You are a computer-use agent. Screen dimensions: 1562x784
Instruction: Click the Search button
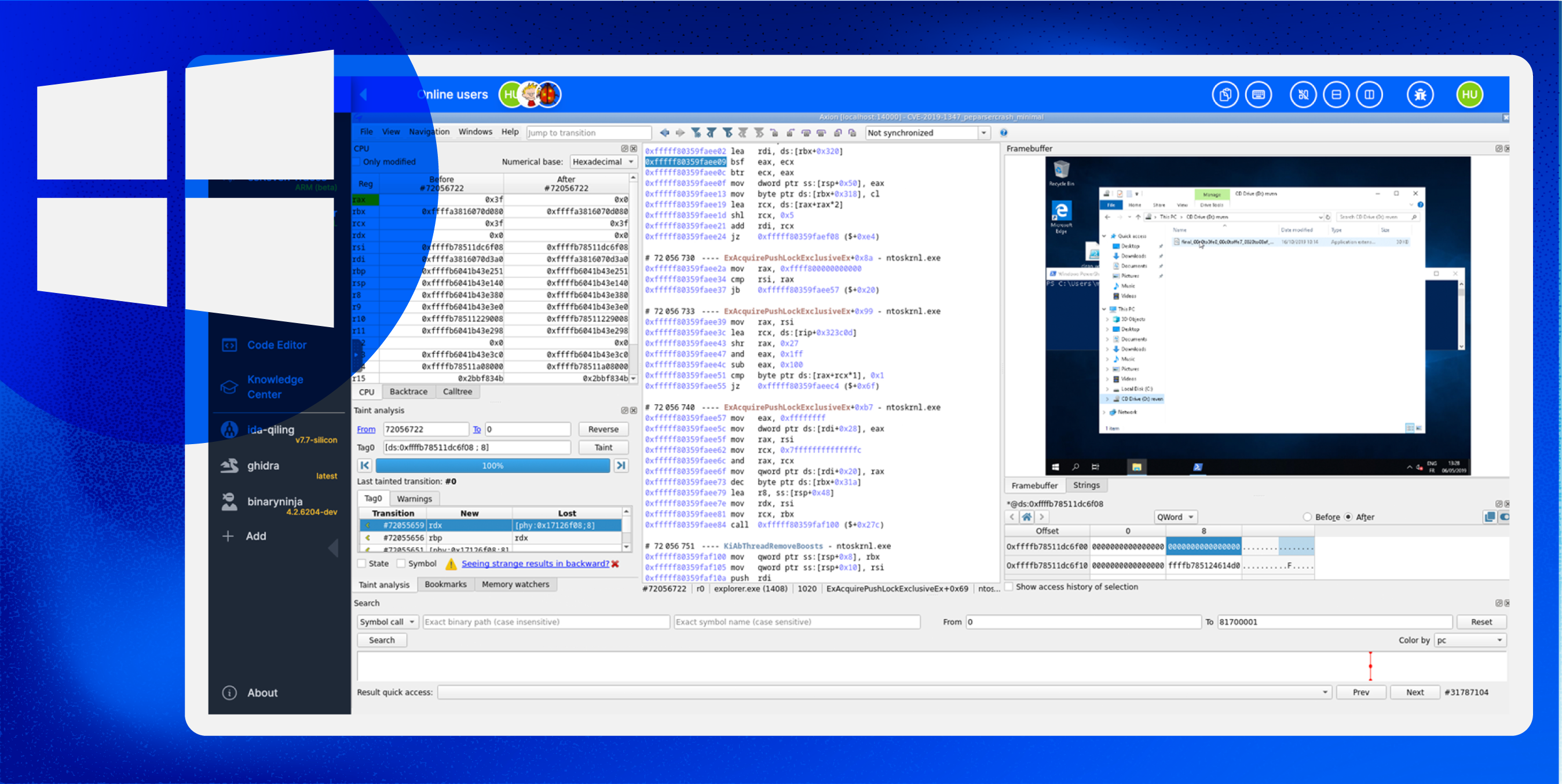tap(382, 640)
